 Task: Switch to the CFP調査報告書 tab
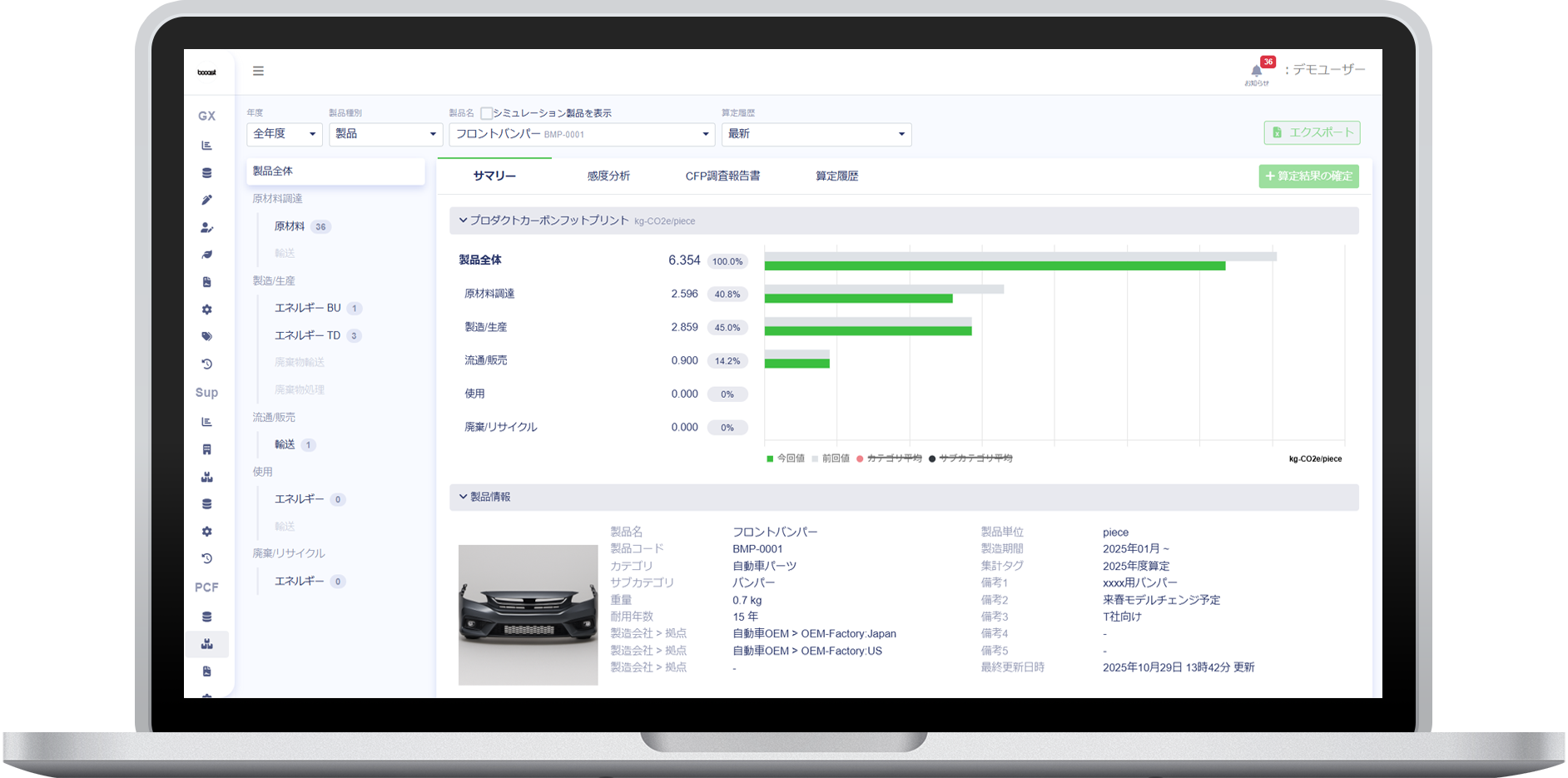(x=722, y=176)
